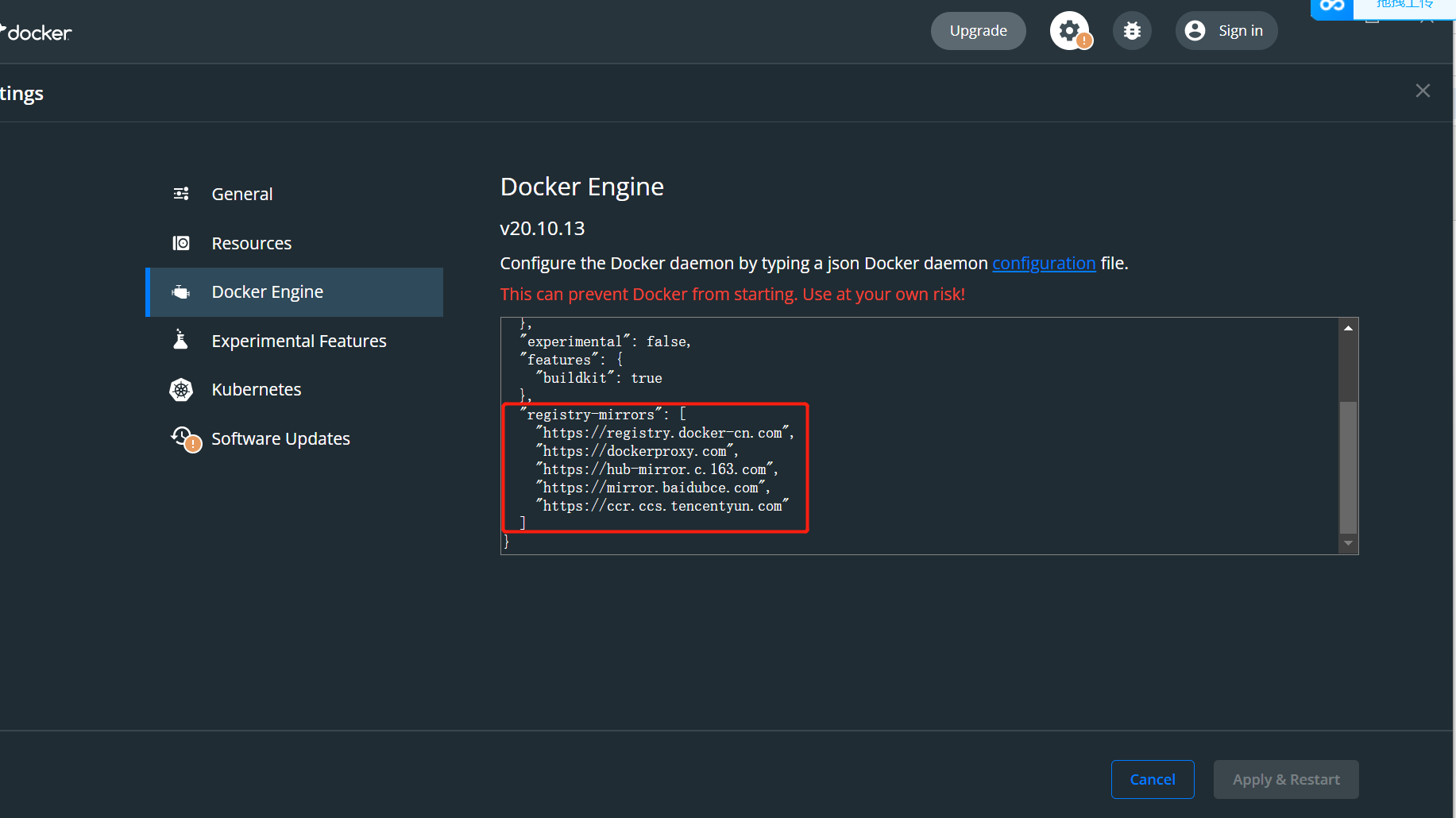The image size is (1456, 818).
Task: Click the Software Updates clock icon
Action: click(x=185, y=438)
